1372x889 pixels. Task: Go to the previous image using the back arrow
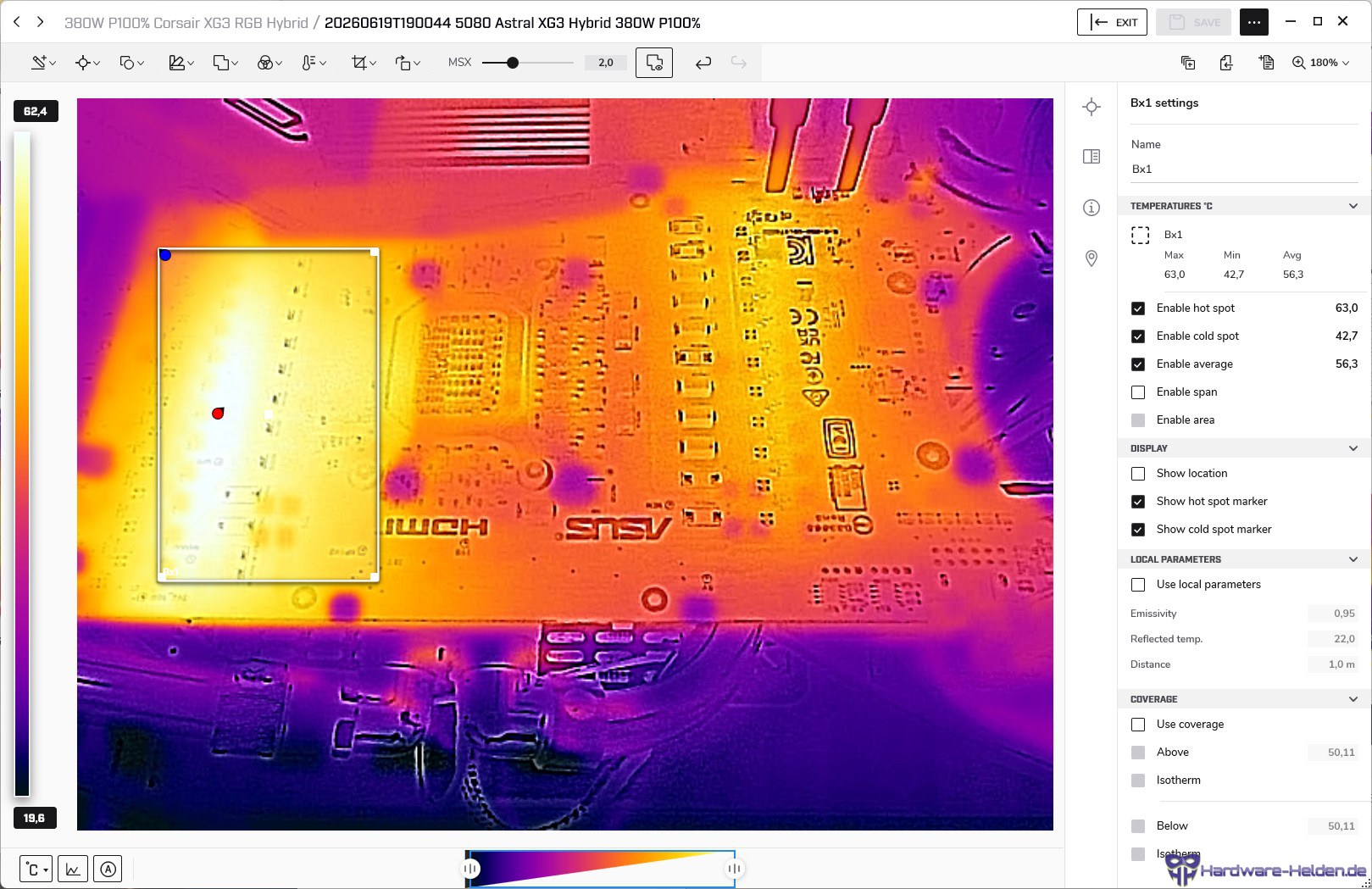pyautogui.click(x=17, y=22)
